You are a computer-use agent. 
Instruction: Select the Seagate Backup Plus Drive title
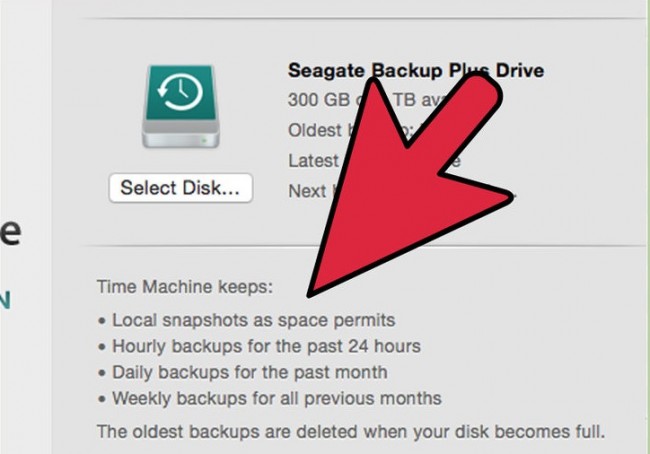(416, 70)
